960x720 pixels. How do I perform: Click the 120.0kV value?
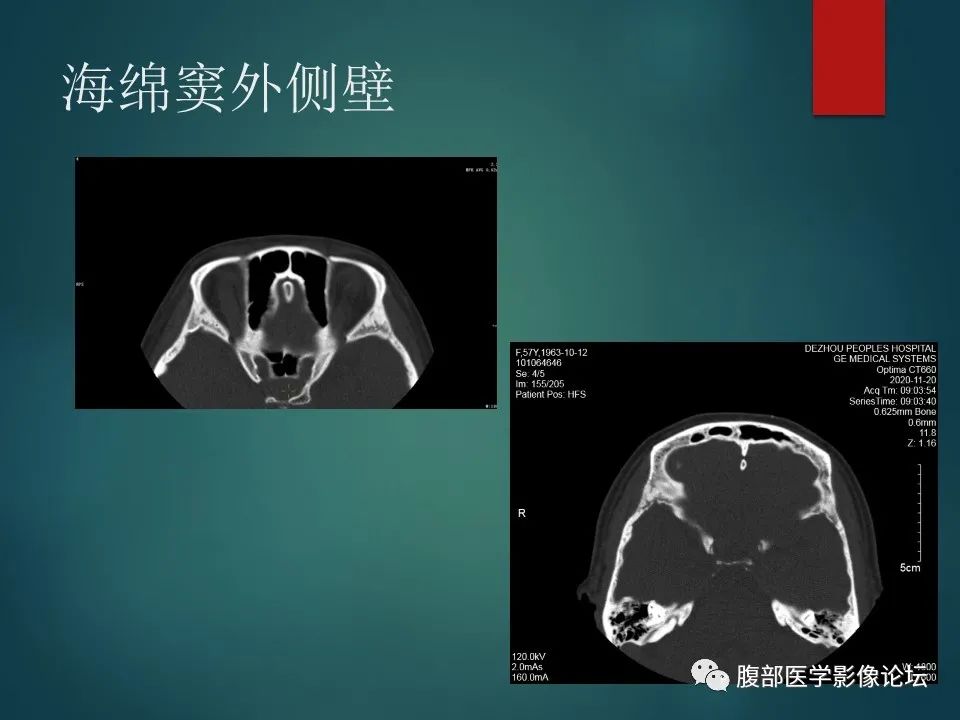pos(528,657)
